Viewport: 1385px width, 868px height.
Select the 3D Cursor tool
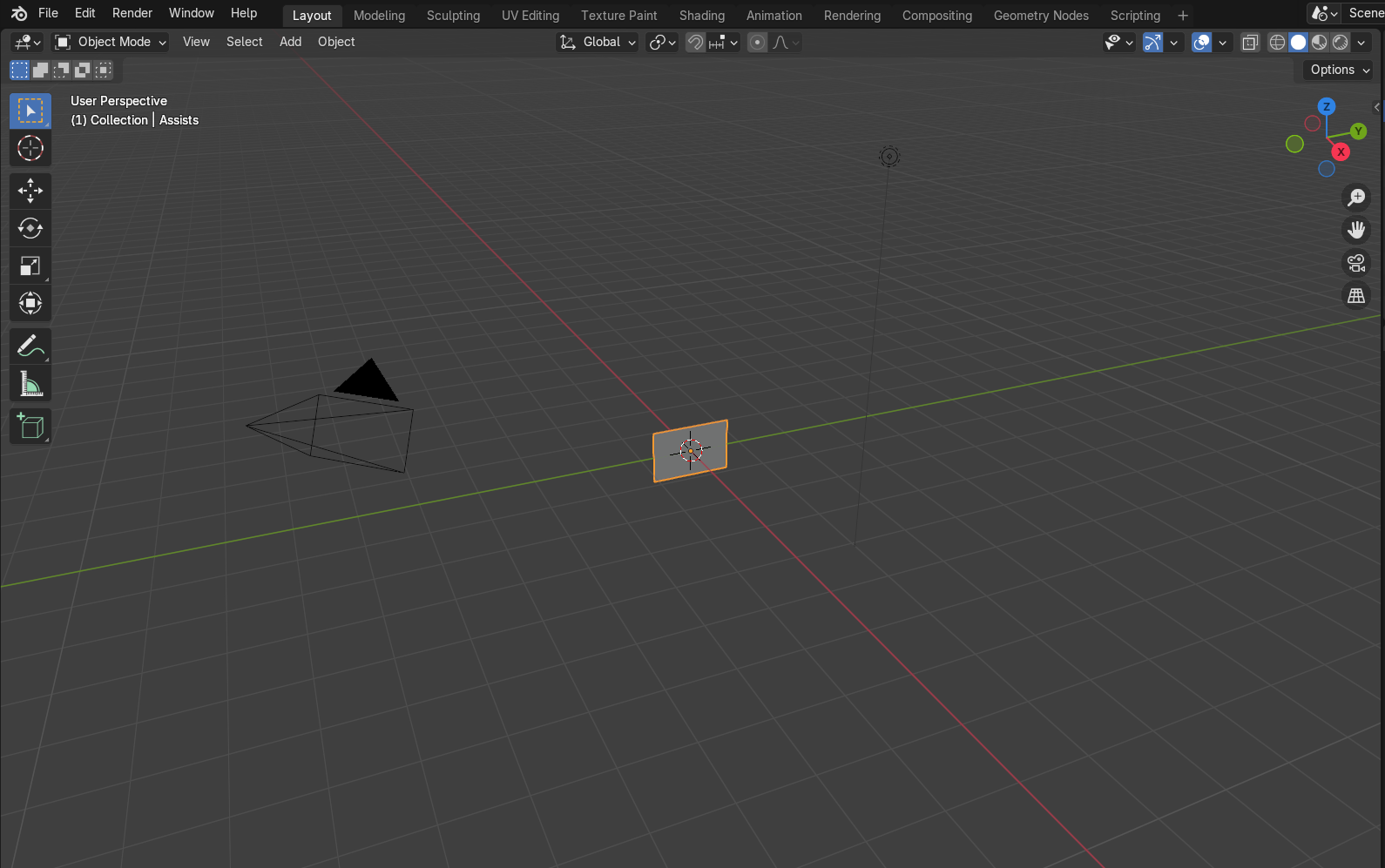(30, 149)
